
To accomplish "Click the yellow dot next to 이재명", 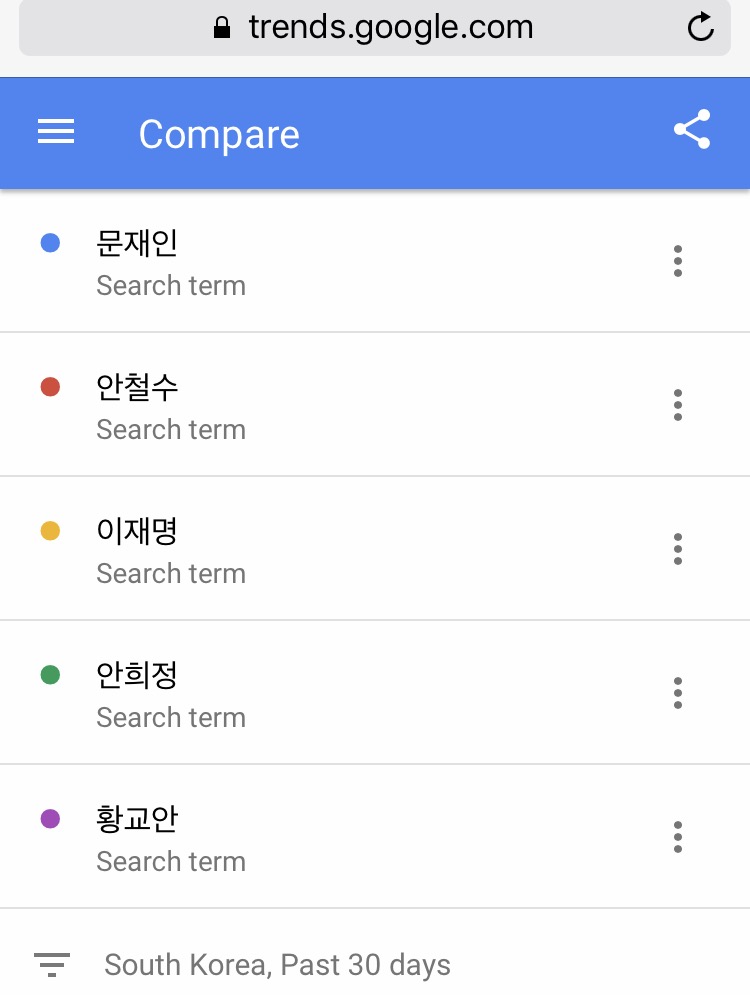I will pyautogui.click(x=50, y=531).
